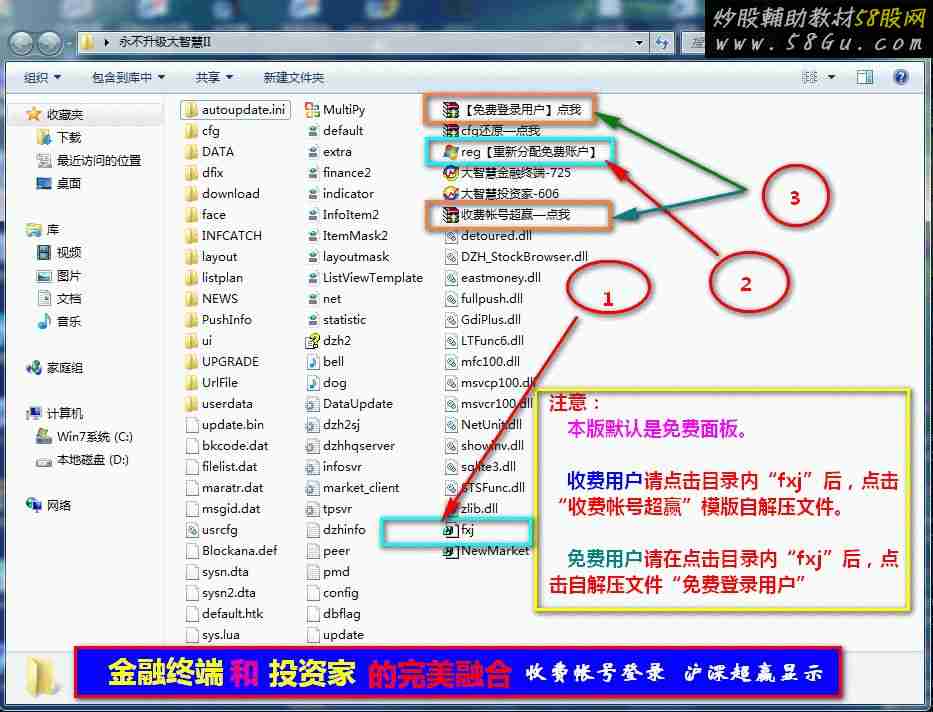Select the dzh2 help file icon
Screen dimensions: 933x712
(x=312, y=341)
